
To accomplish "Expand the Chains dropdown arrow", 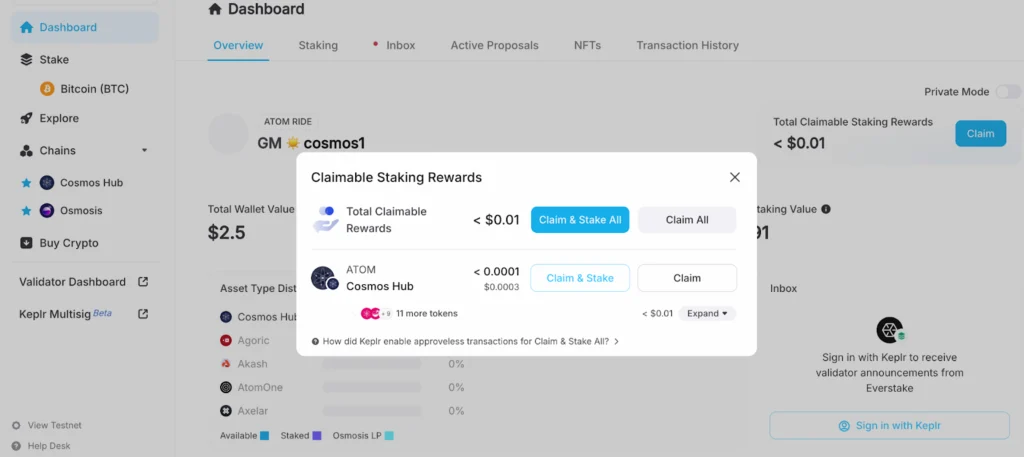I will click(x=144, y=151).
